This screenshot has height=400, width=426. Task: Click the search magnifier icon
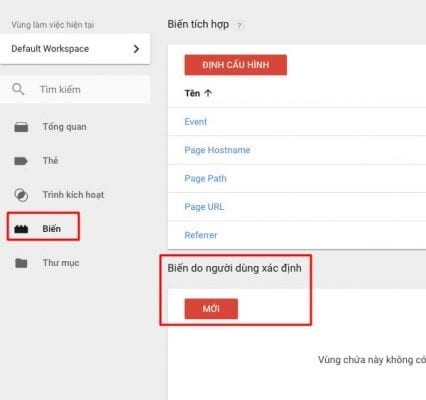[18, 89]
